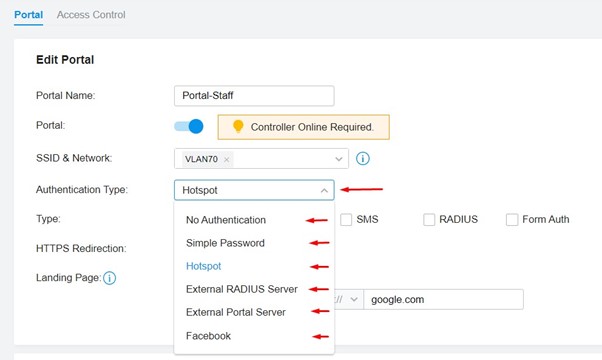Enable the Form Auth checkbox
This screenshot has height=360, width=602.
tap(512, 220)
